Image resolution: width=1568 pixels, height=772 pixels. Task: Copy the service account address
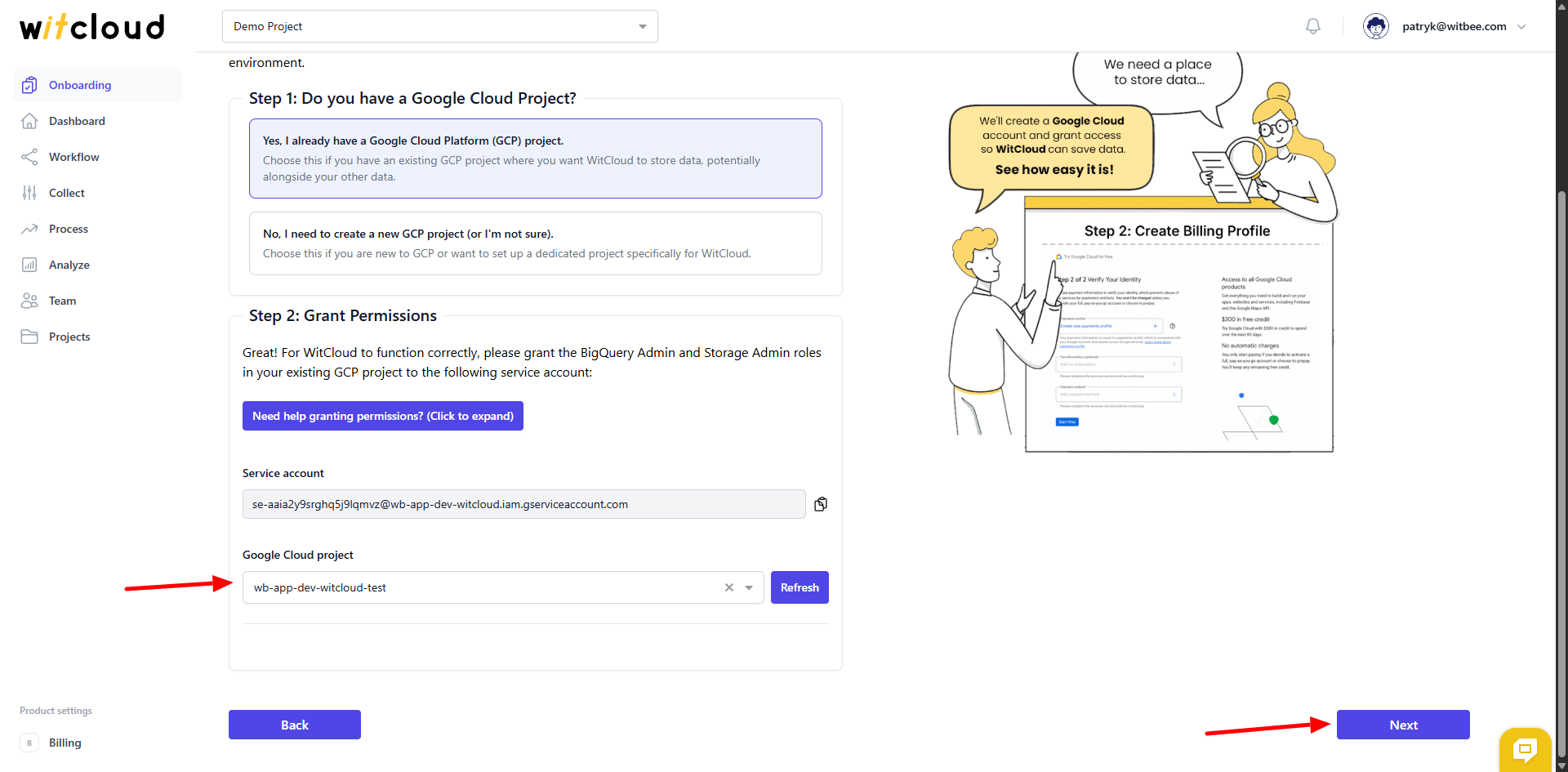[x=821, y=504]
